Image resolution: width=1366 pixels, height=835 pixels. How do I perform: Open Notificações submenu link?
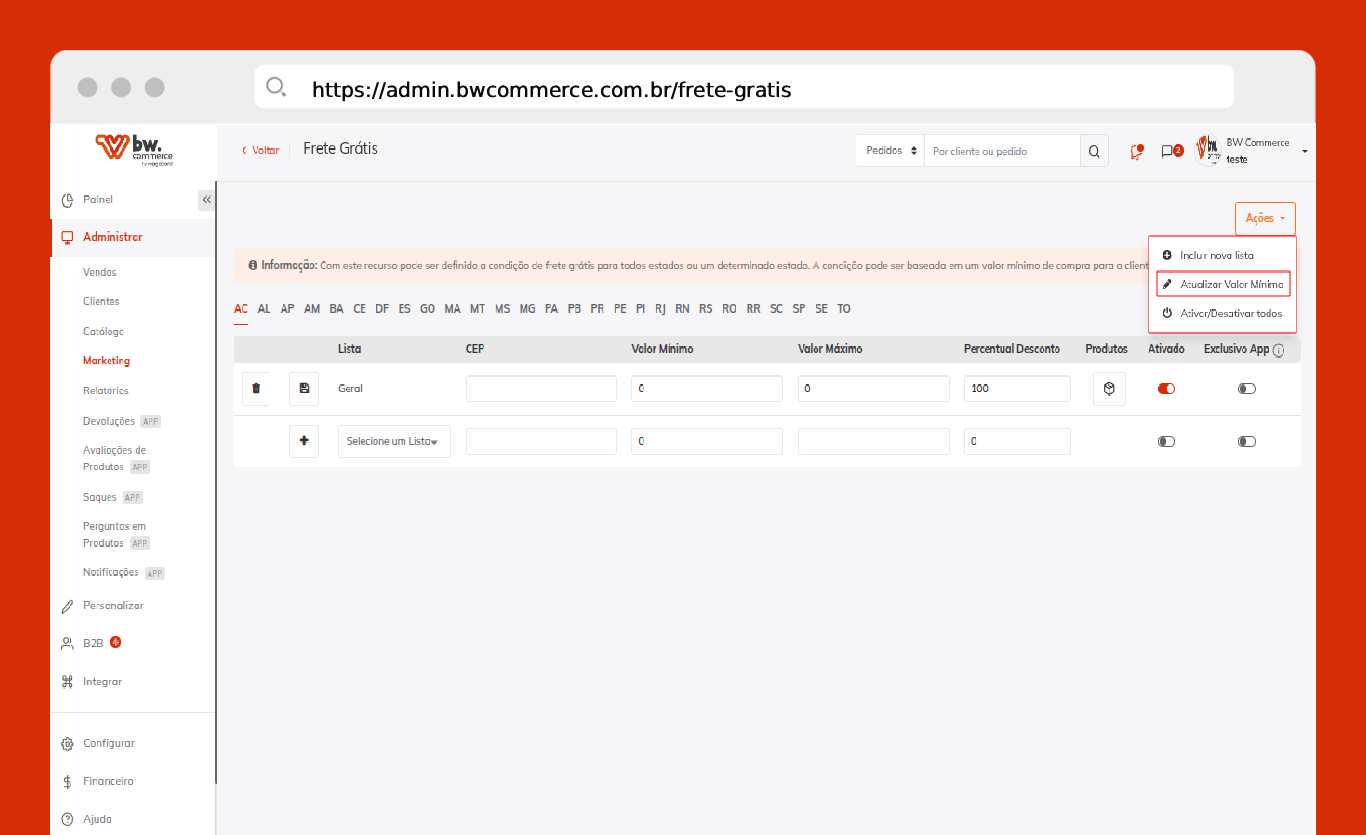[x=111, y=573]
